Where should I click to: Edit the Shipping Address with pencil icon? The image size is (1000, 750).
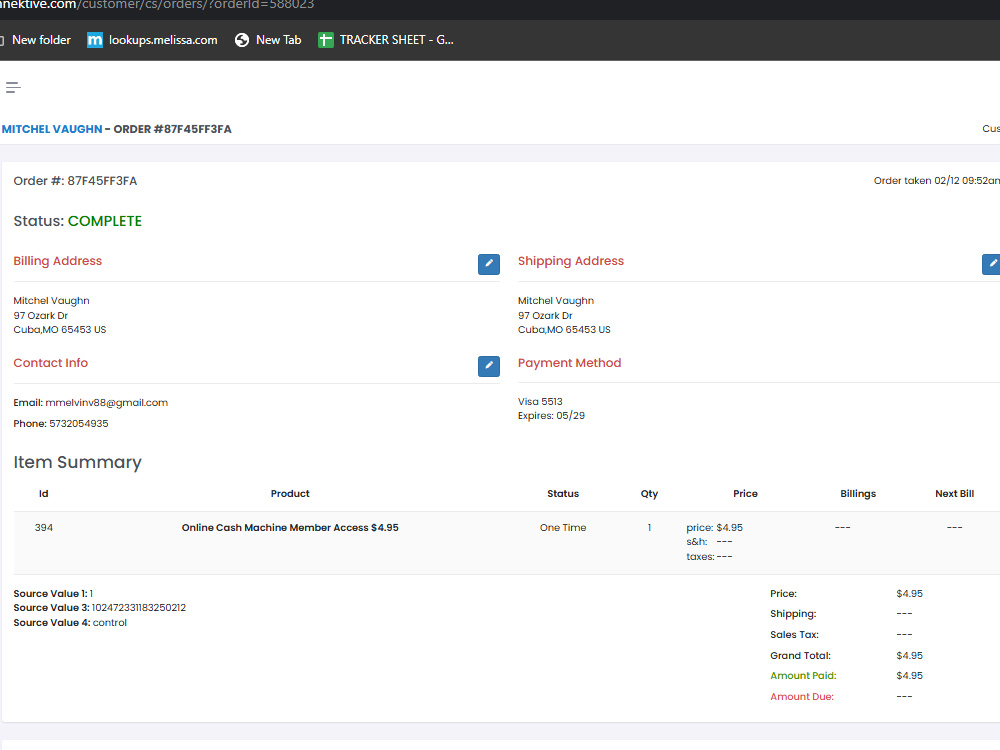tap(992, 264)
